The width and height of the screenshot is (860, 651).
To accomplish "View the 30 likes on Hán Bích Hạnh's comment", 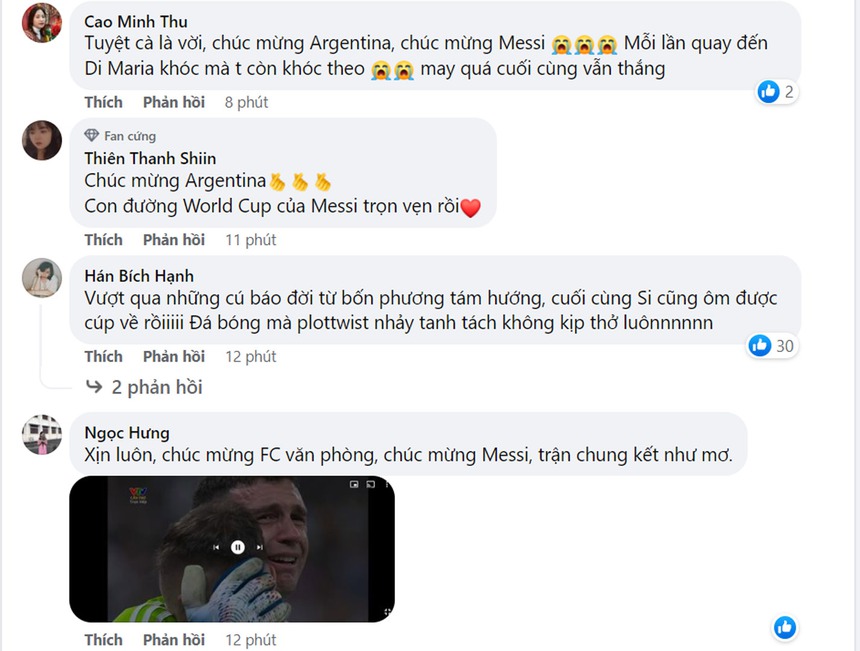I will pos(770,346).
